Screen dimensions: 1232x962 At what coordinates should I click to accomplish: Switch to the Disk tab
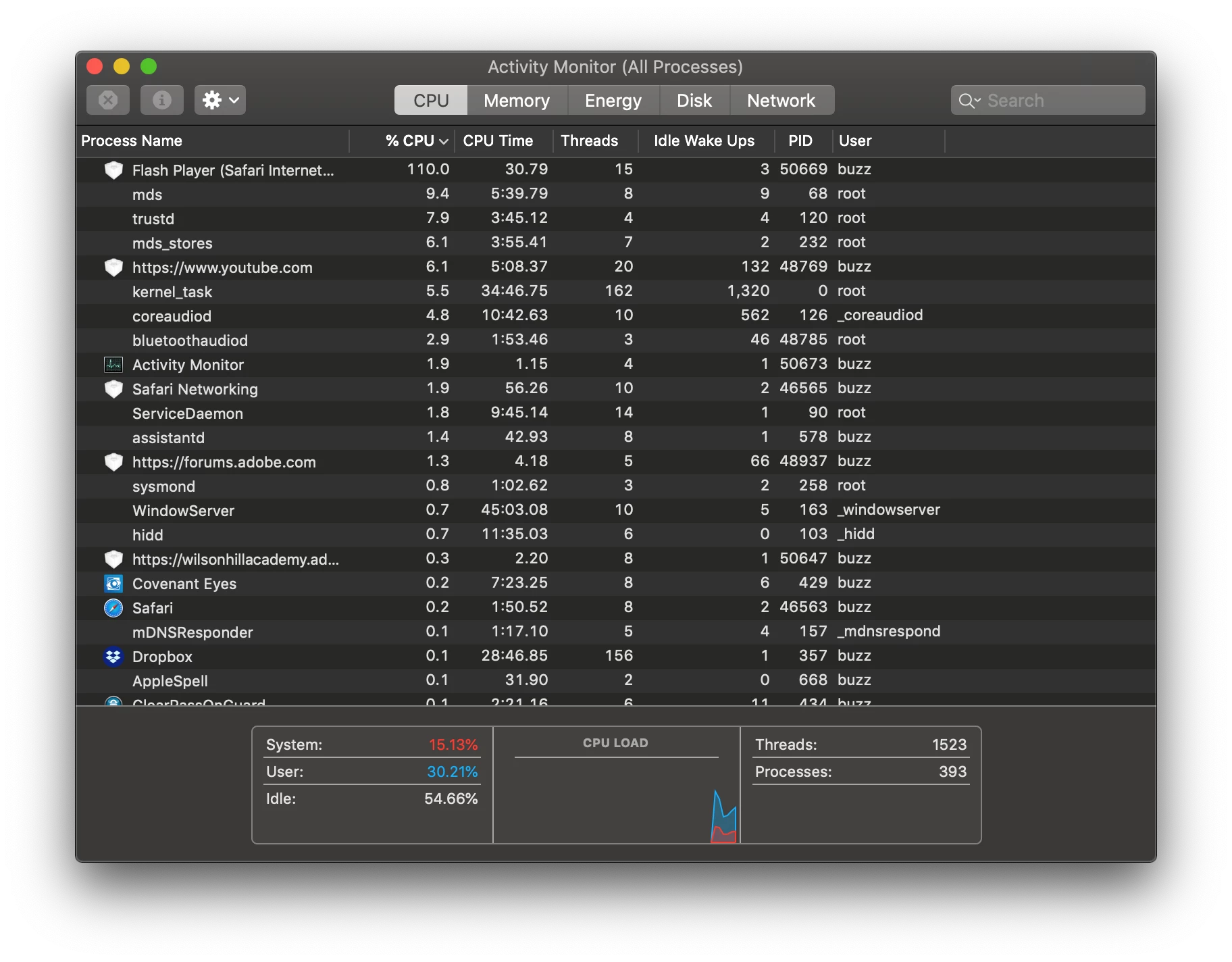click(694, 100)
